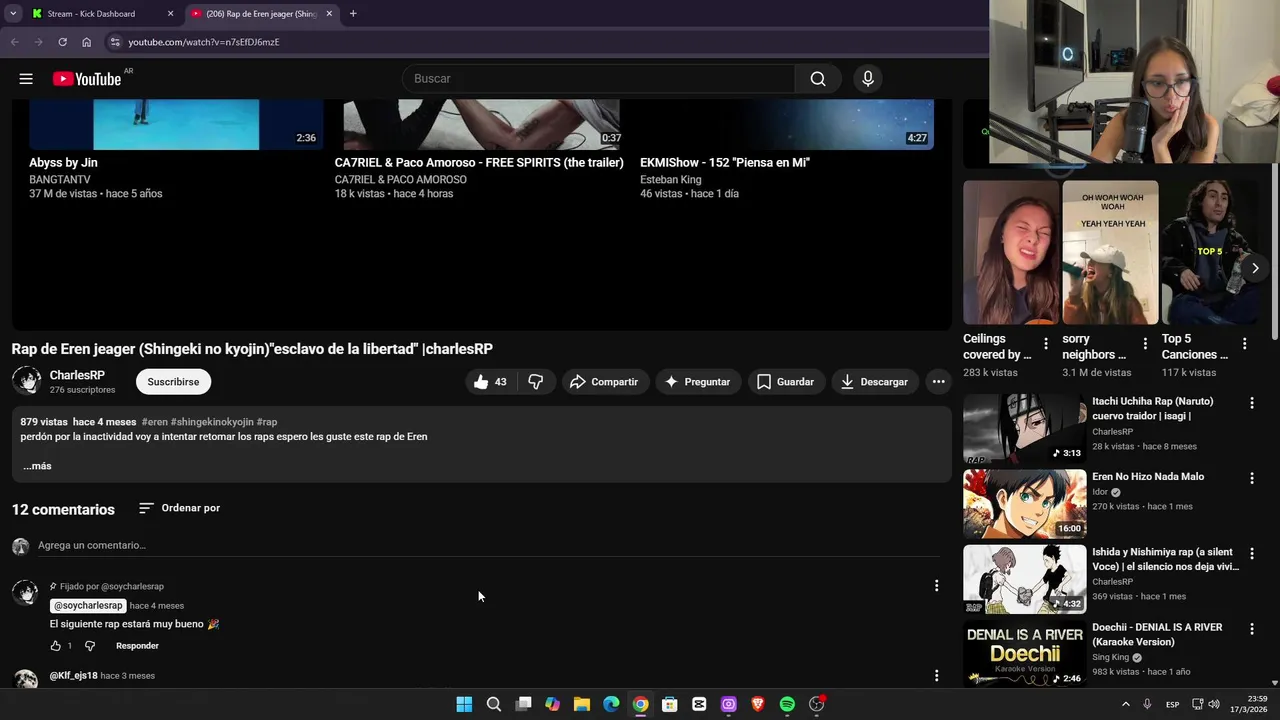Viewport: 1280px width, 720px height.
Task: Open options menu for sorry neighbors short
Action: point(1145,344)
